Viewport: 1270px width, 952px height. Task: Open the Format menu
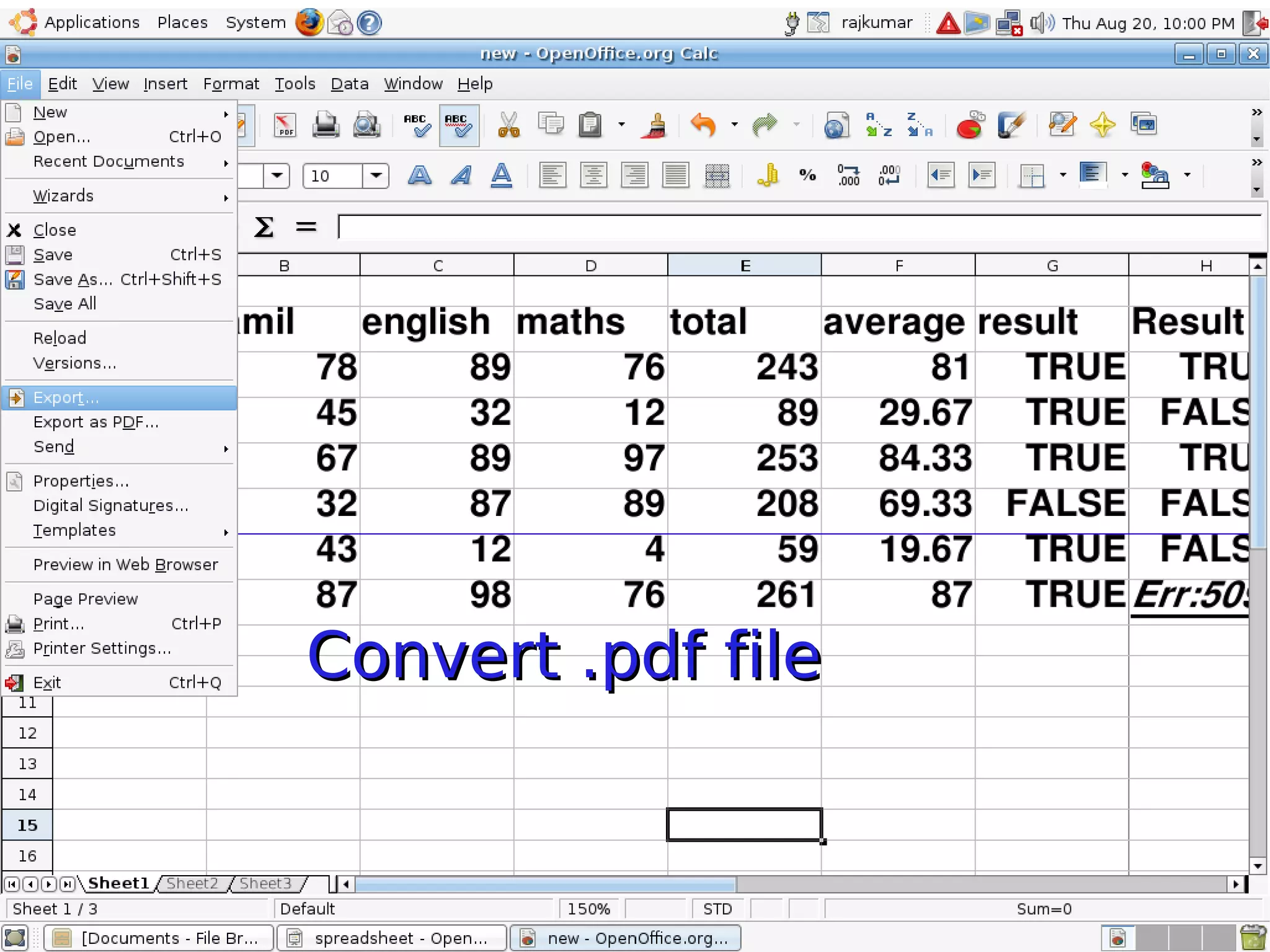click(231, 84)
